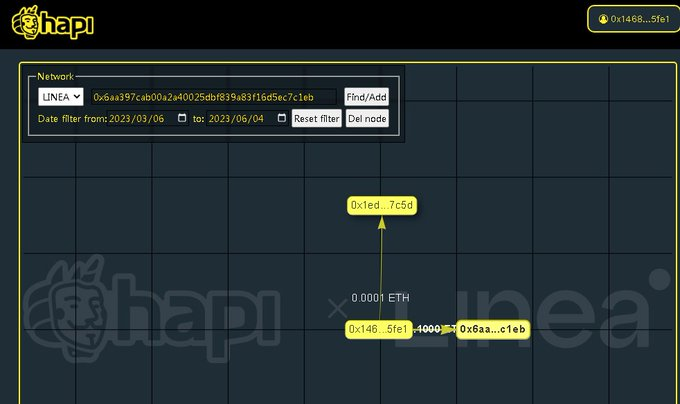The image size is (680, 404).
Task: Click the Network fieldset label
Action: (56, 76)
